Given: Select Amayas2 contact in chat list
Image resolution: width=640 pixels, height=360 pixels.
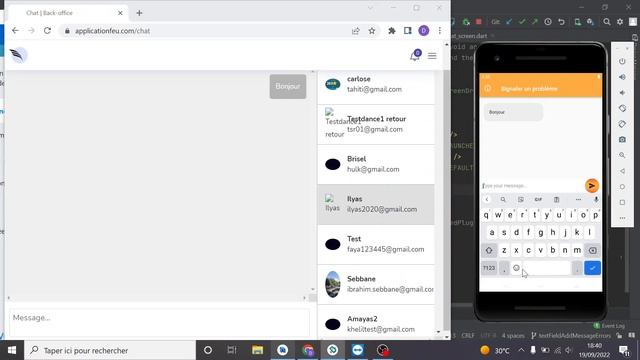Looking at the screenshot, I should (x=376, y=322).
